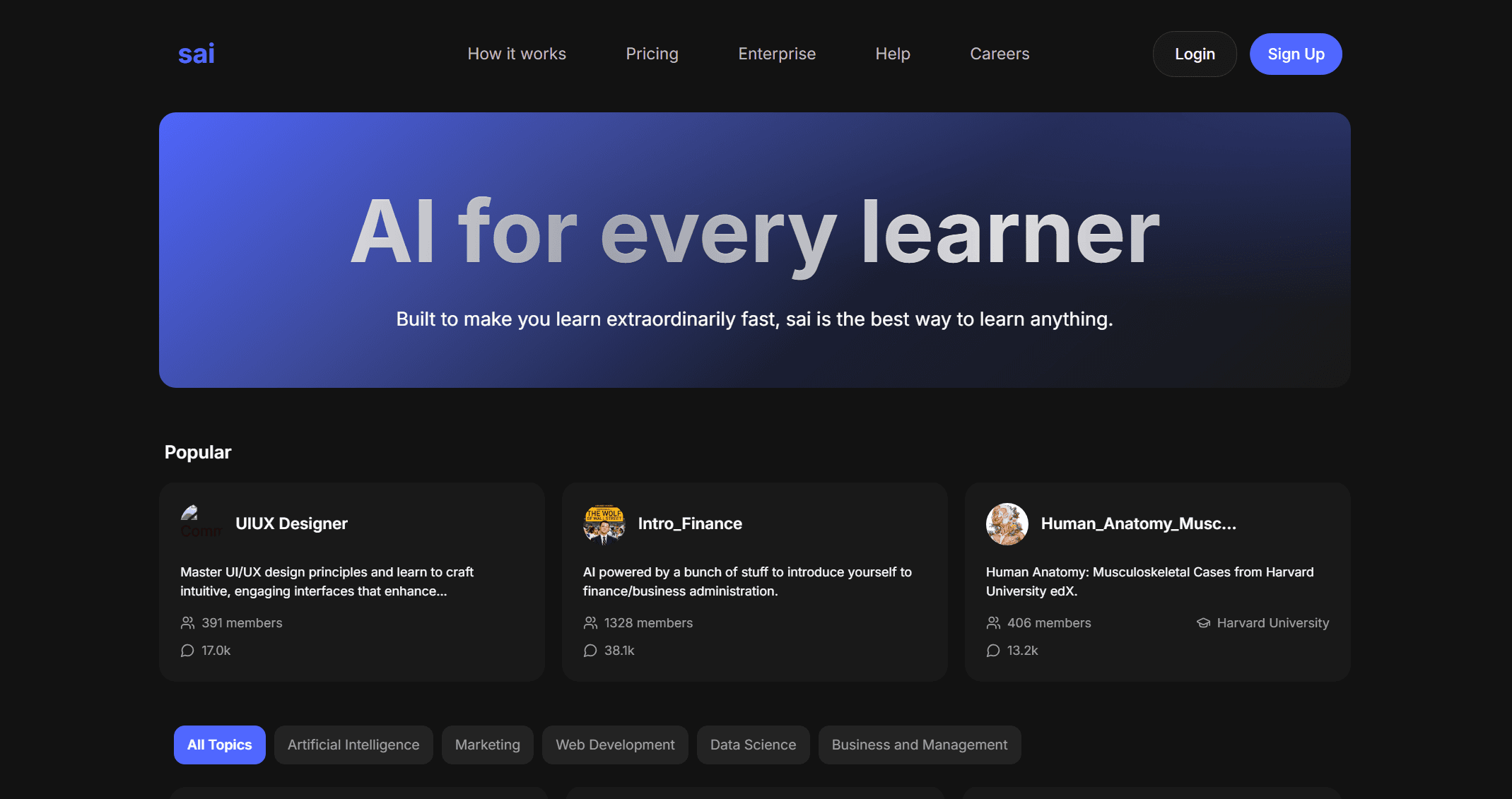Select the Data Science topic
The height and width of the screenshot is (799, 1512).
coord(753,745)
